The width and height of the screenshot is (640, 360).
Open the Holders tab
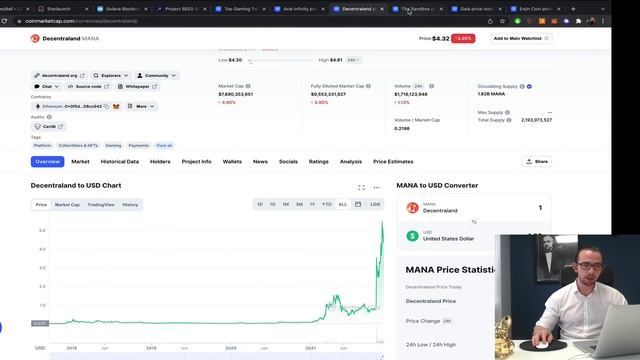[x=160, y=162]
